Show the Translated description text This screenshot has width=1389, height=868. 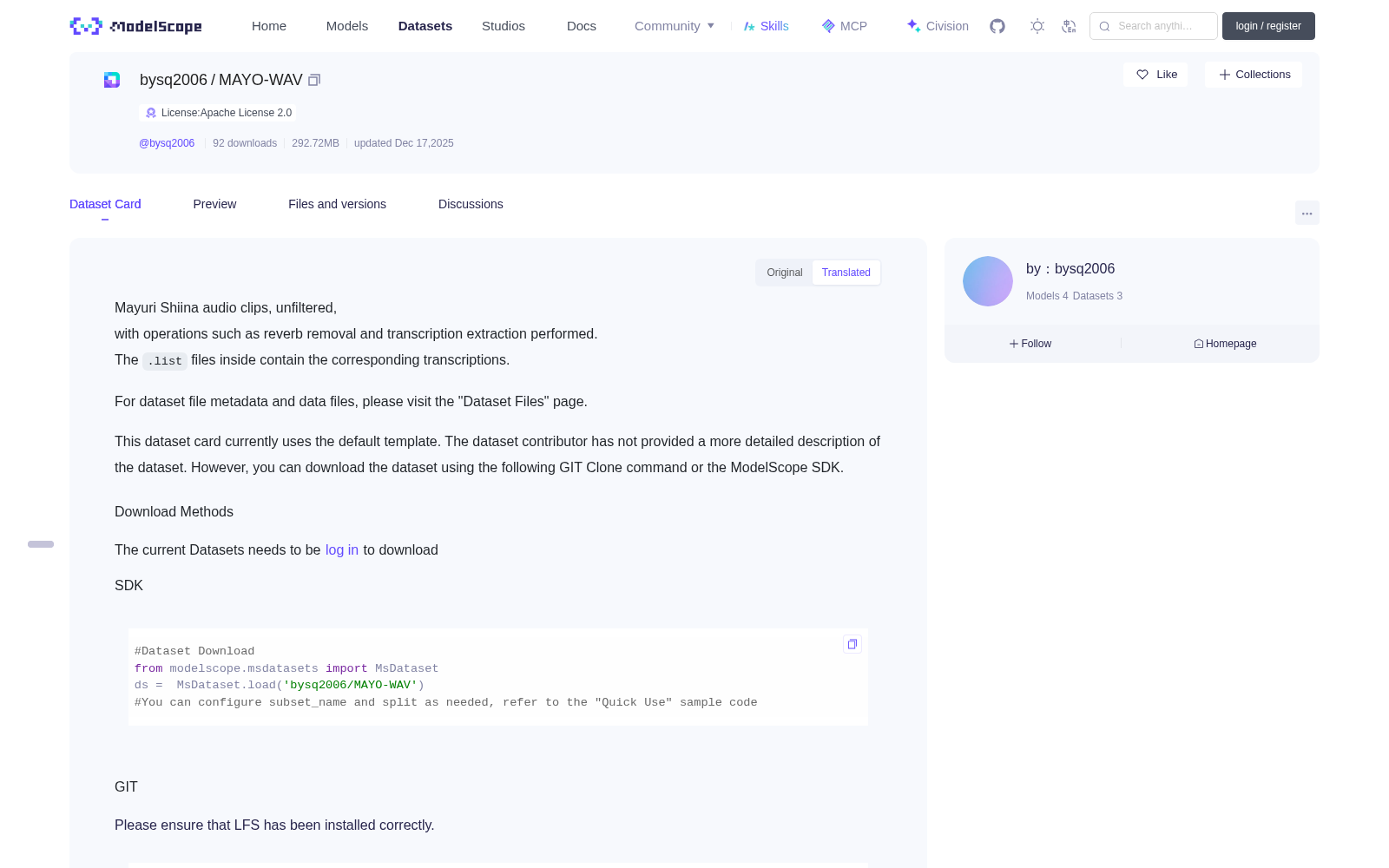click(x=846, y=273)
